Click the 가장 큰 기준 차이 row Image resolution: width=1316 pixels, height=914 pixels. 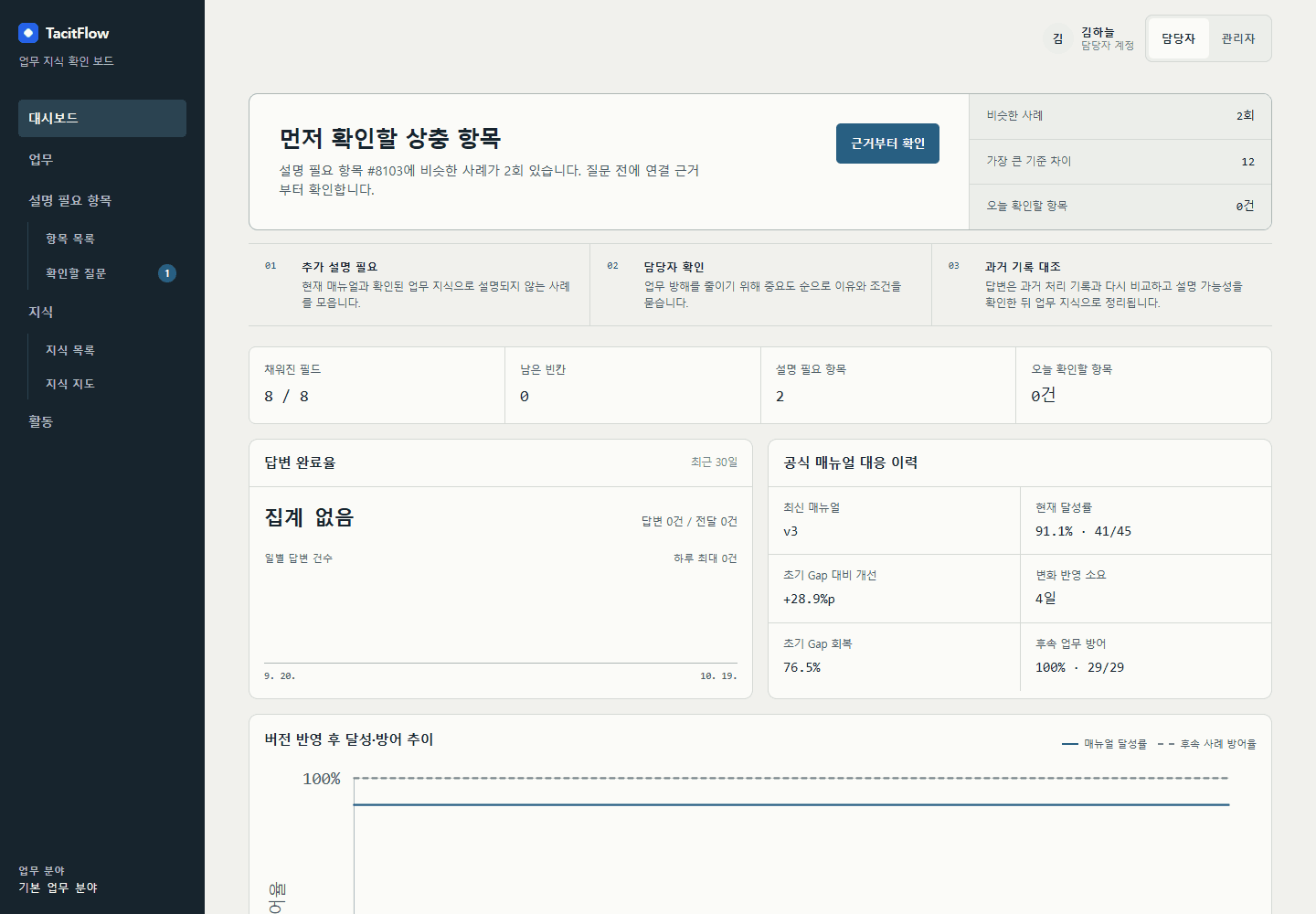[x=1120, y=162]
